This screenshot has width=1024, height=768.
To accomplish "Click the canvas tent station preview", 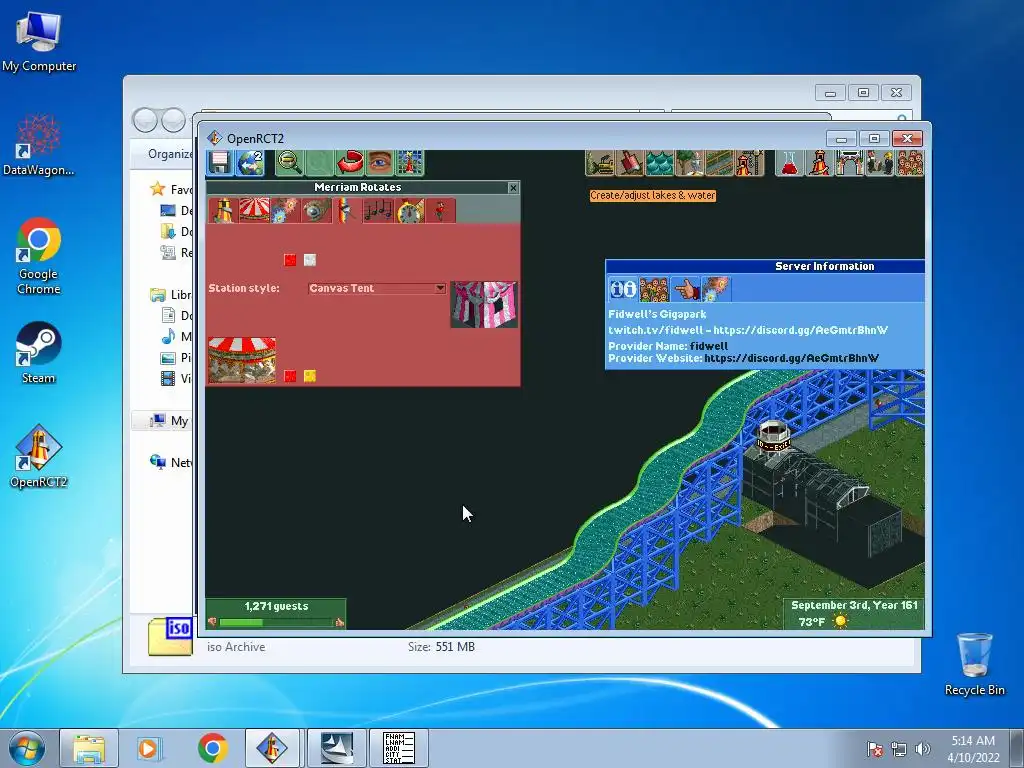I will [484, 304].
